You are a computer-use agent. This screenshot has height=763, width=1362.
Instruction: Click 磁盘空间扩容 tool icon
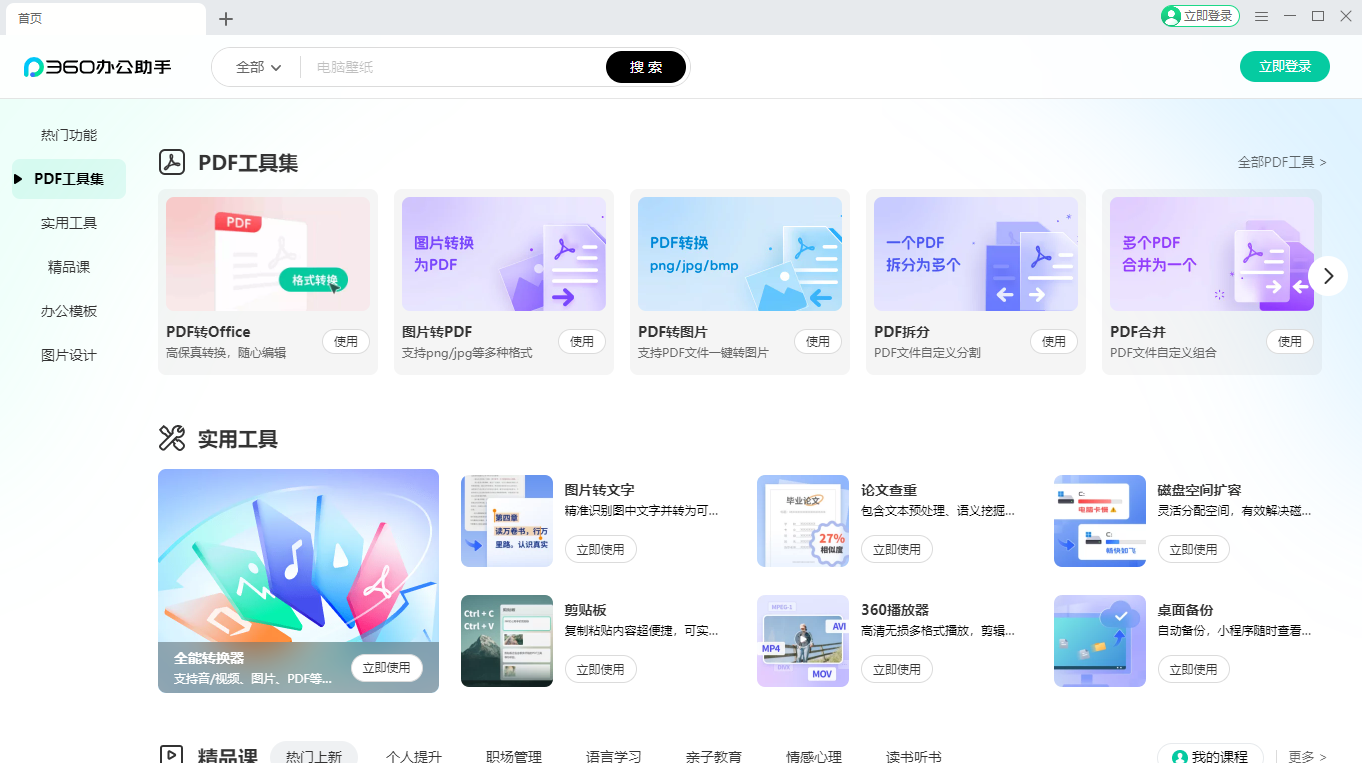click(x=1100, y=521)
